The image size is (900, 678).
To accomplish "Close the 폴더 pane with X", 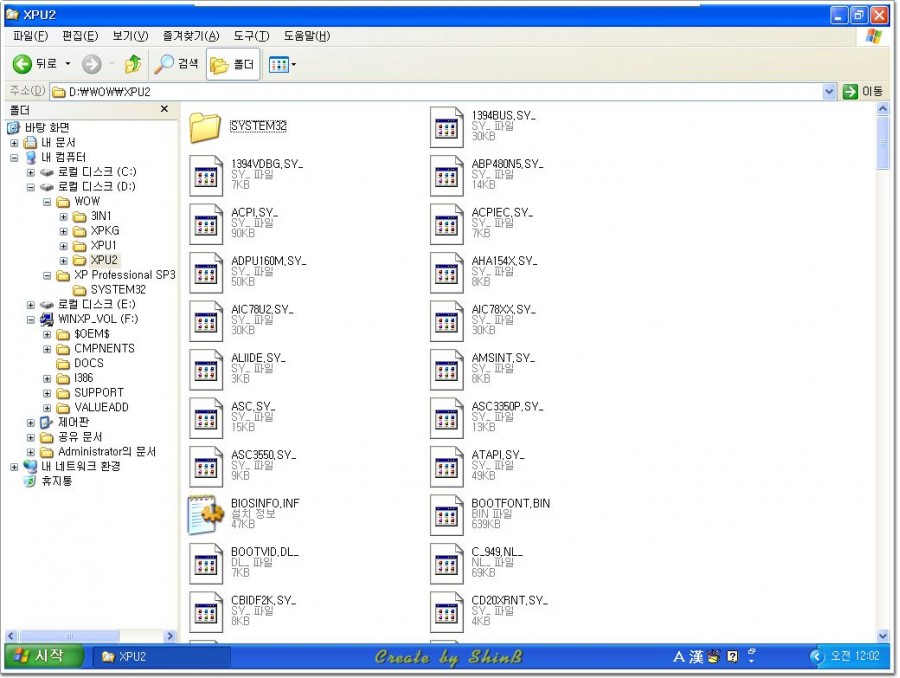I will click(x=164, y=109).
